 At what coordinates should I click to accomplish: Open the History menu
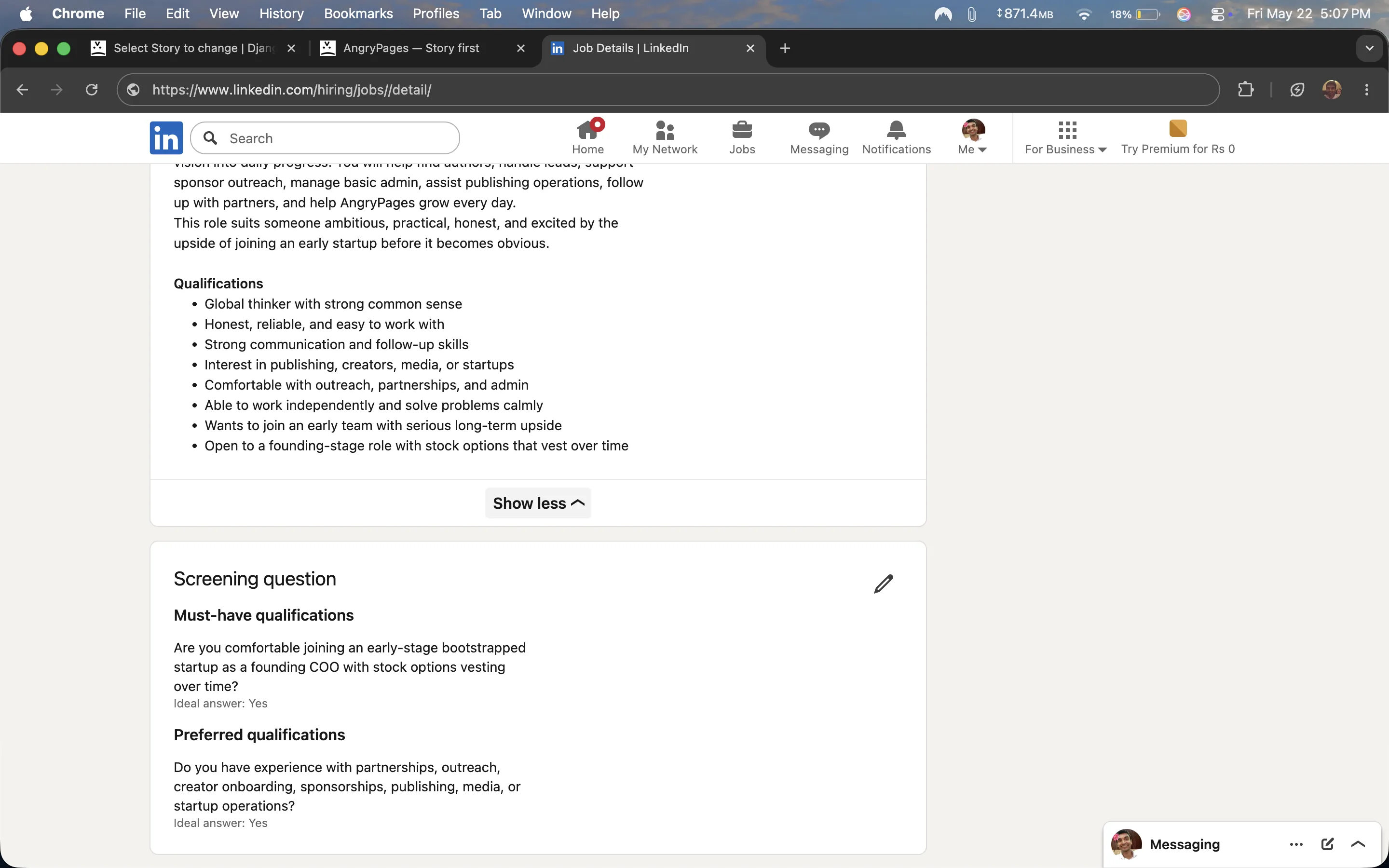tap(281, 14)
